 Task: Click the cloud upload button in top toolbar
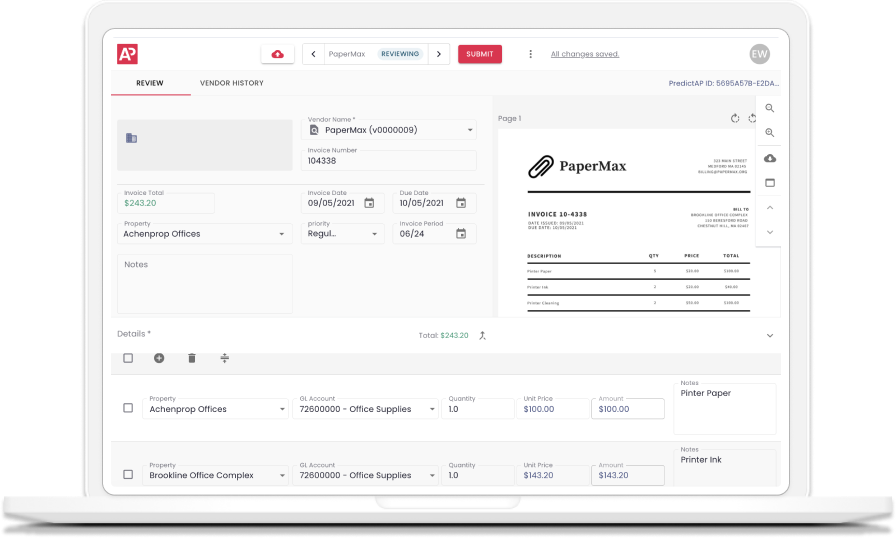pyautogui.click(x=278, y=54)
